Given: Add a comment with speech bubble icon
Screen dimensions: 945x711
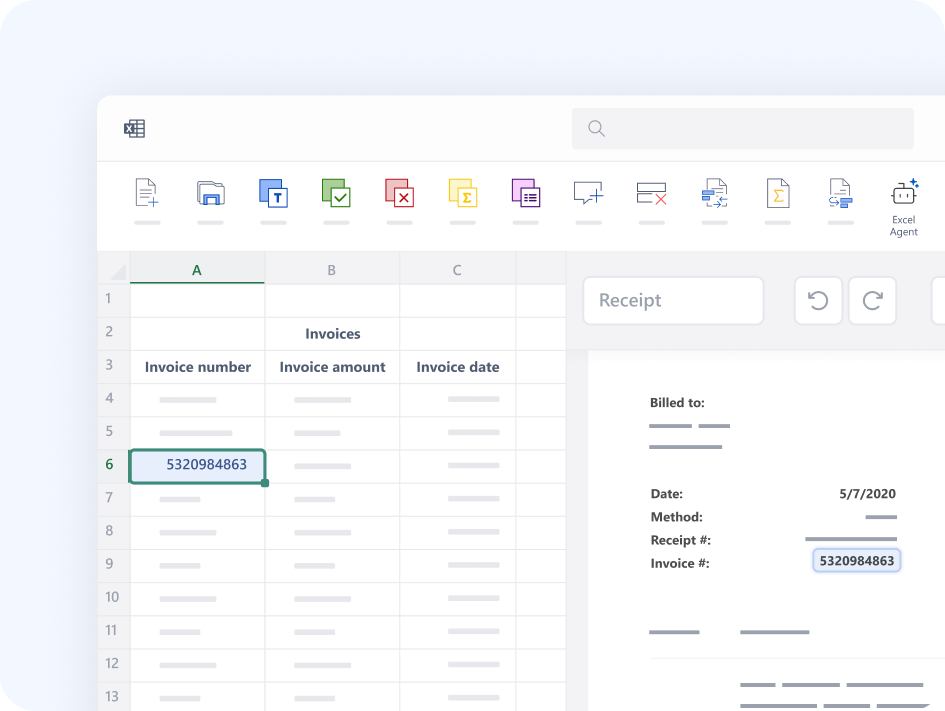Looking at the screenshot, I should pyautogui.click(x=588, y=193).
